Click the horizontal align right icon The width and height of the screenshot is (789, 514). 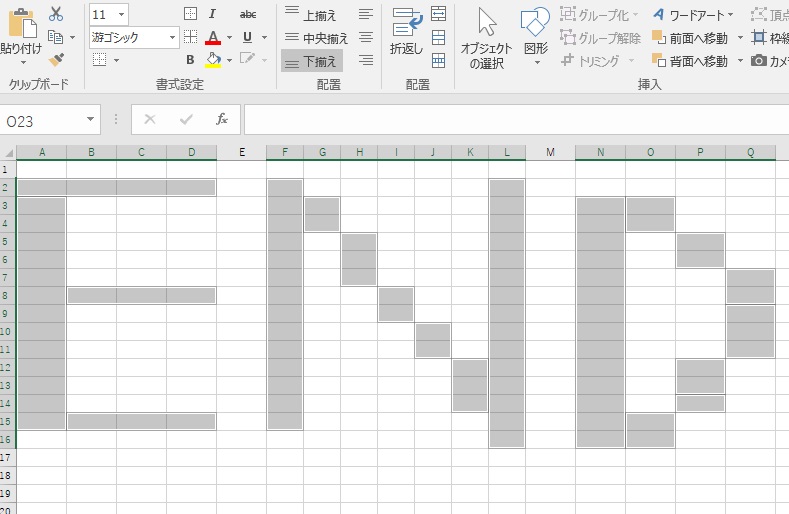coord(366,60)
